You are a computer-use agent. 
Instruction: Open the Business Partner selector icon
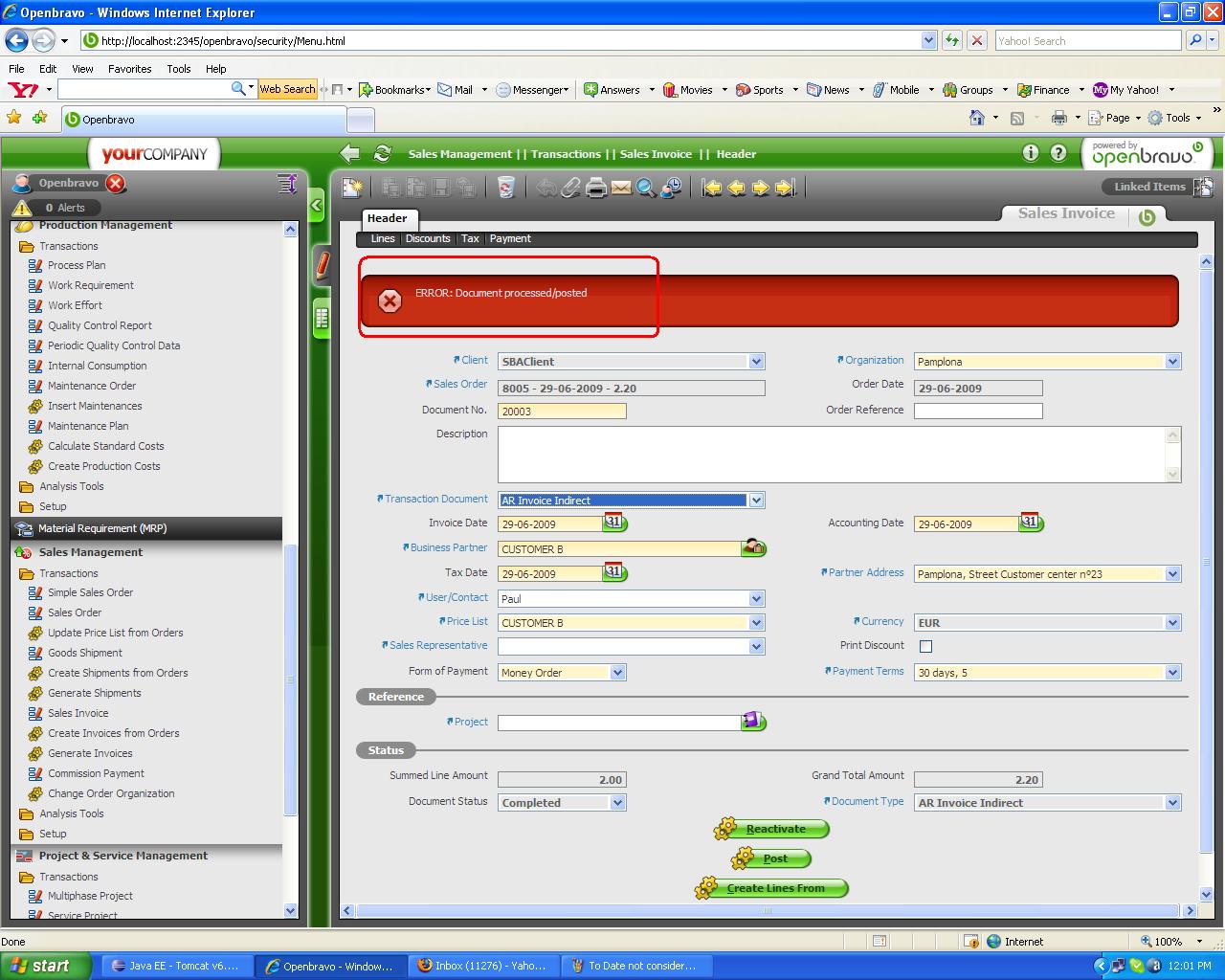pos(753,548)
